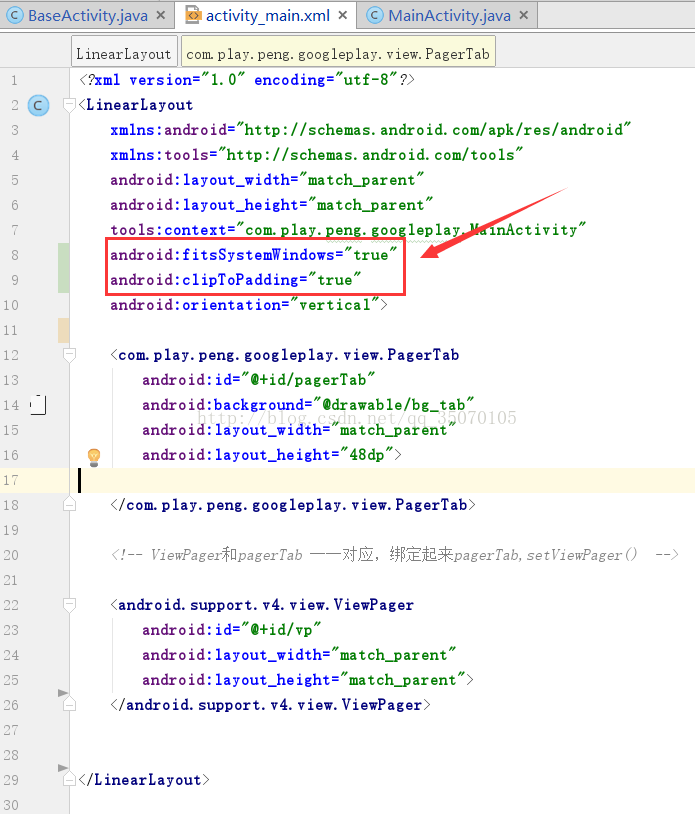The width and height of the screenshot is (695, 814).
Task: Click the empty caret line 17 in editor
Action: pos(382,480)
